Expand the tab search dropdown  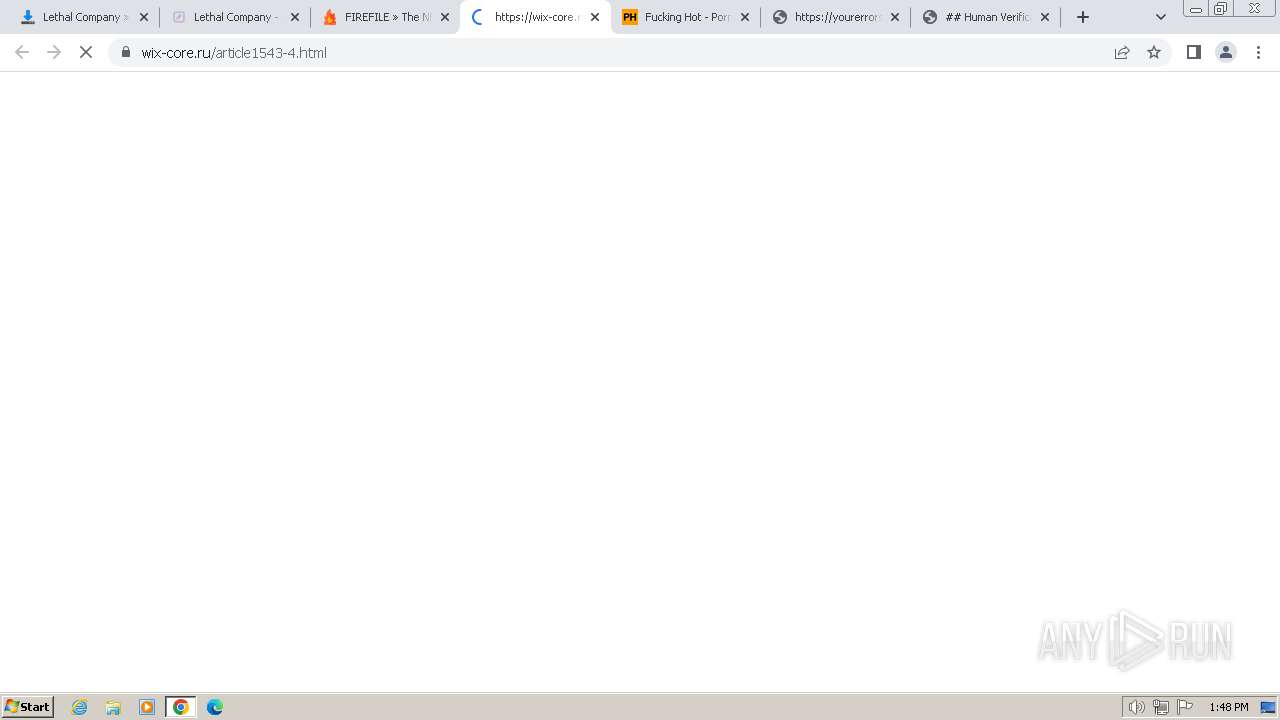[x=1161, y=17]
